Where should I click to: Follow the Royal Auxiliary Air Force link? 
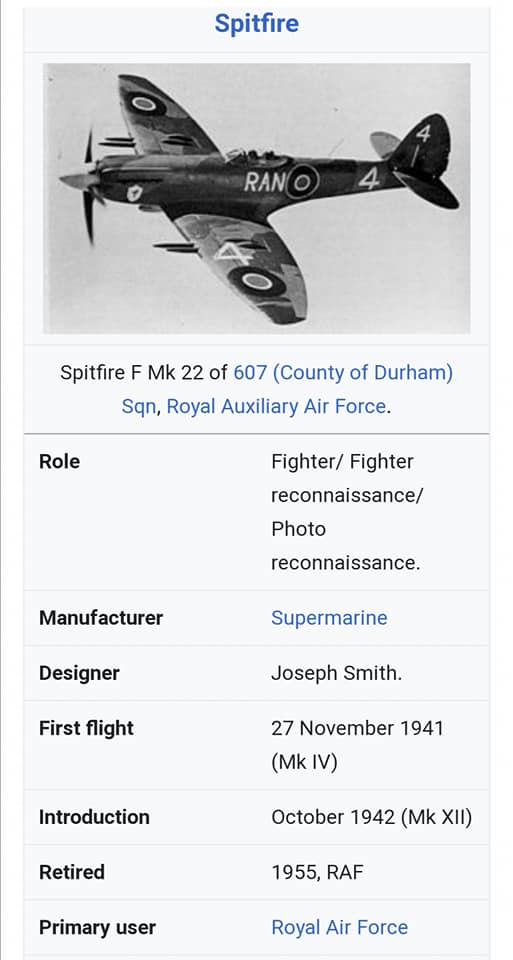(x=276, y=406)
